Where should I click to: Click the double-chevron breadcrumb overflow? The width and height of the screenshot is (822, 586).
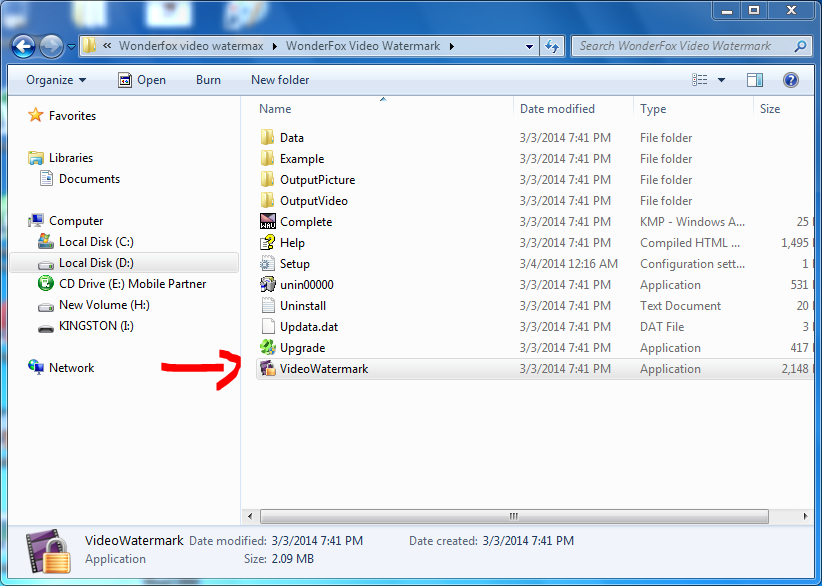[107, 46]
